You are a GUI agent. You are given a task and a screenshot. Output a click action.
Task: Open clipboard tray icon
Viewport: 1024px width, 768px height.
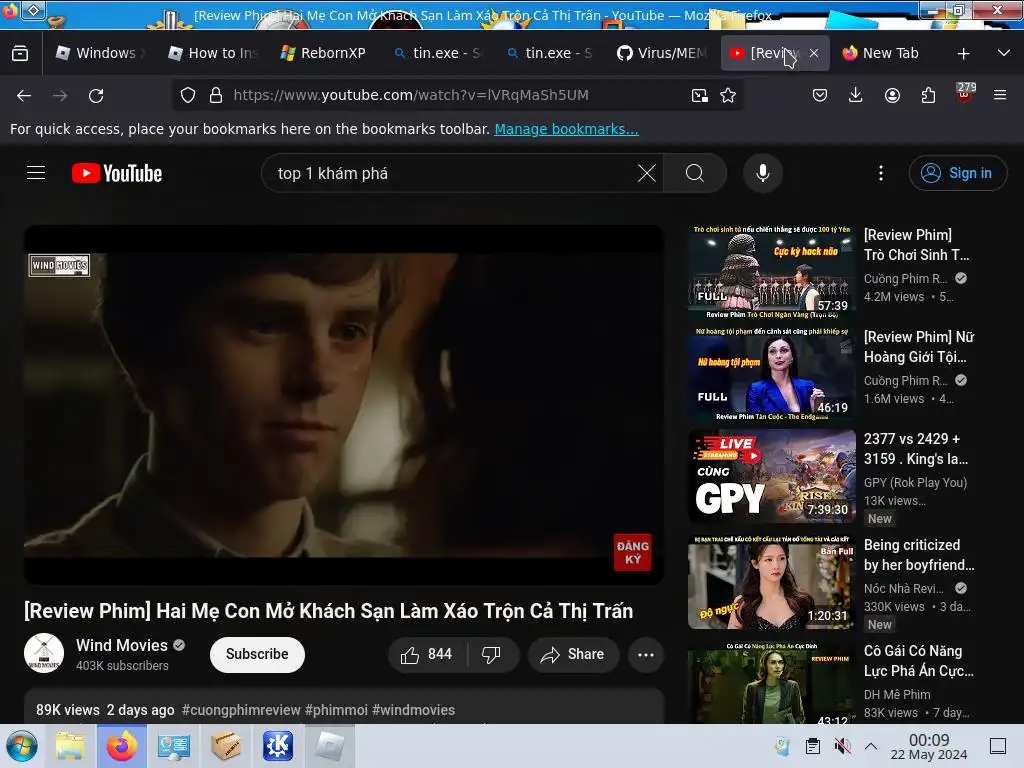coord(813,746)
